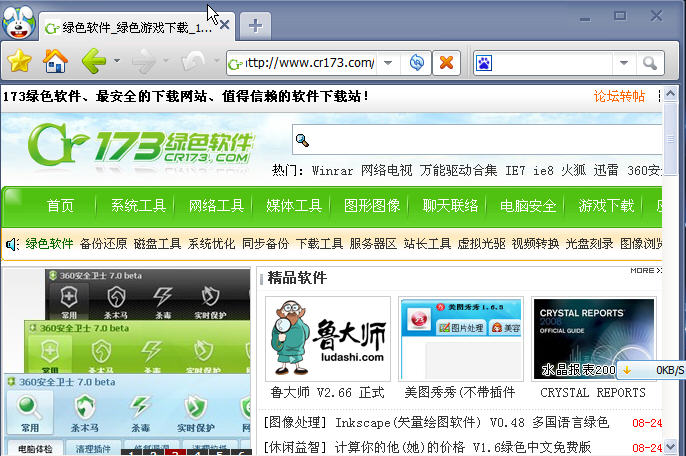The image size is (686, 456).
Task: Open the Crystal Reports thumbnail
Action: click(594, 339)
